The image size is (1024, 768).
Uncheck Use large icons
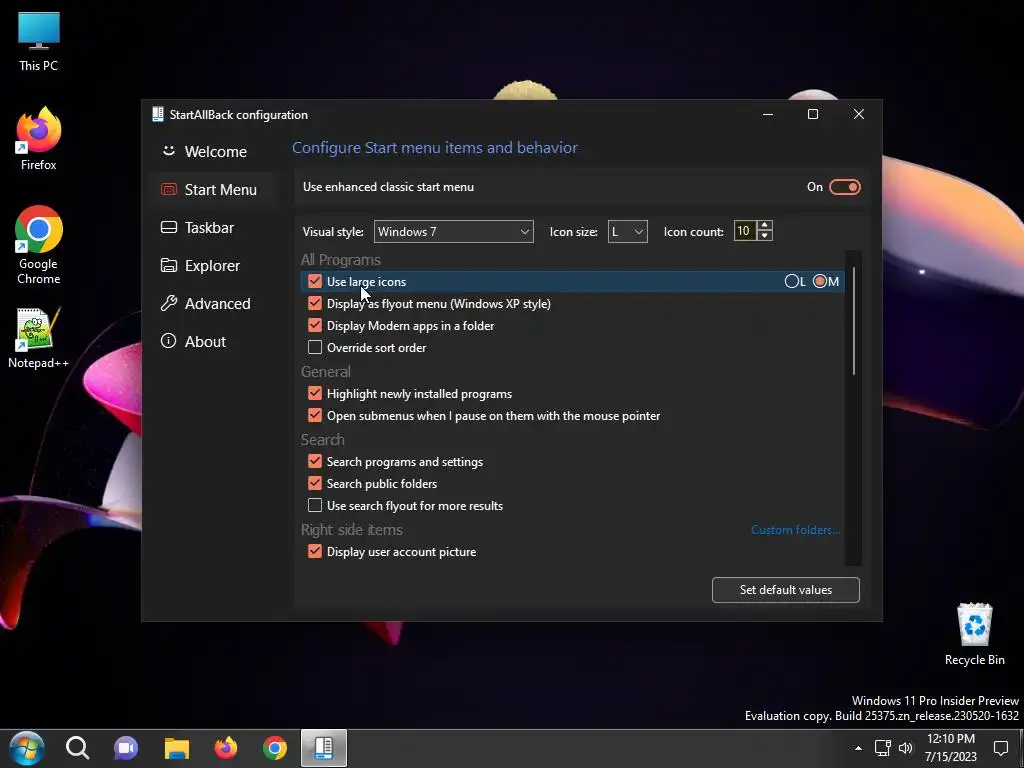tap(315, 281)
